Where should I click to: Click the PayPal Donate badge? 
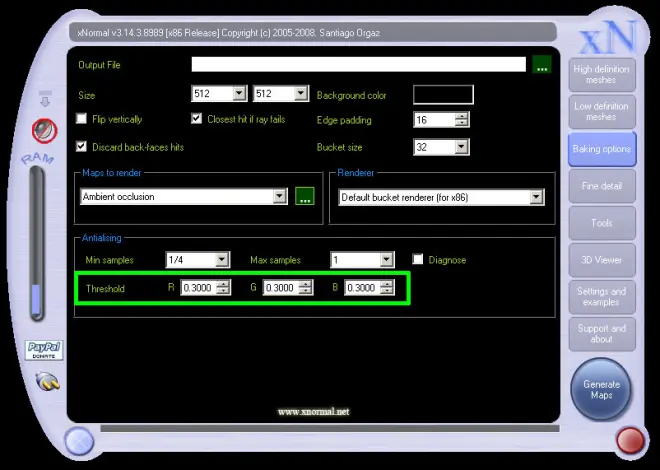pyautogui.click(x=44, y=350)
